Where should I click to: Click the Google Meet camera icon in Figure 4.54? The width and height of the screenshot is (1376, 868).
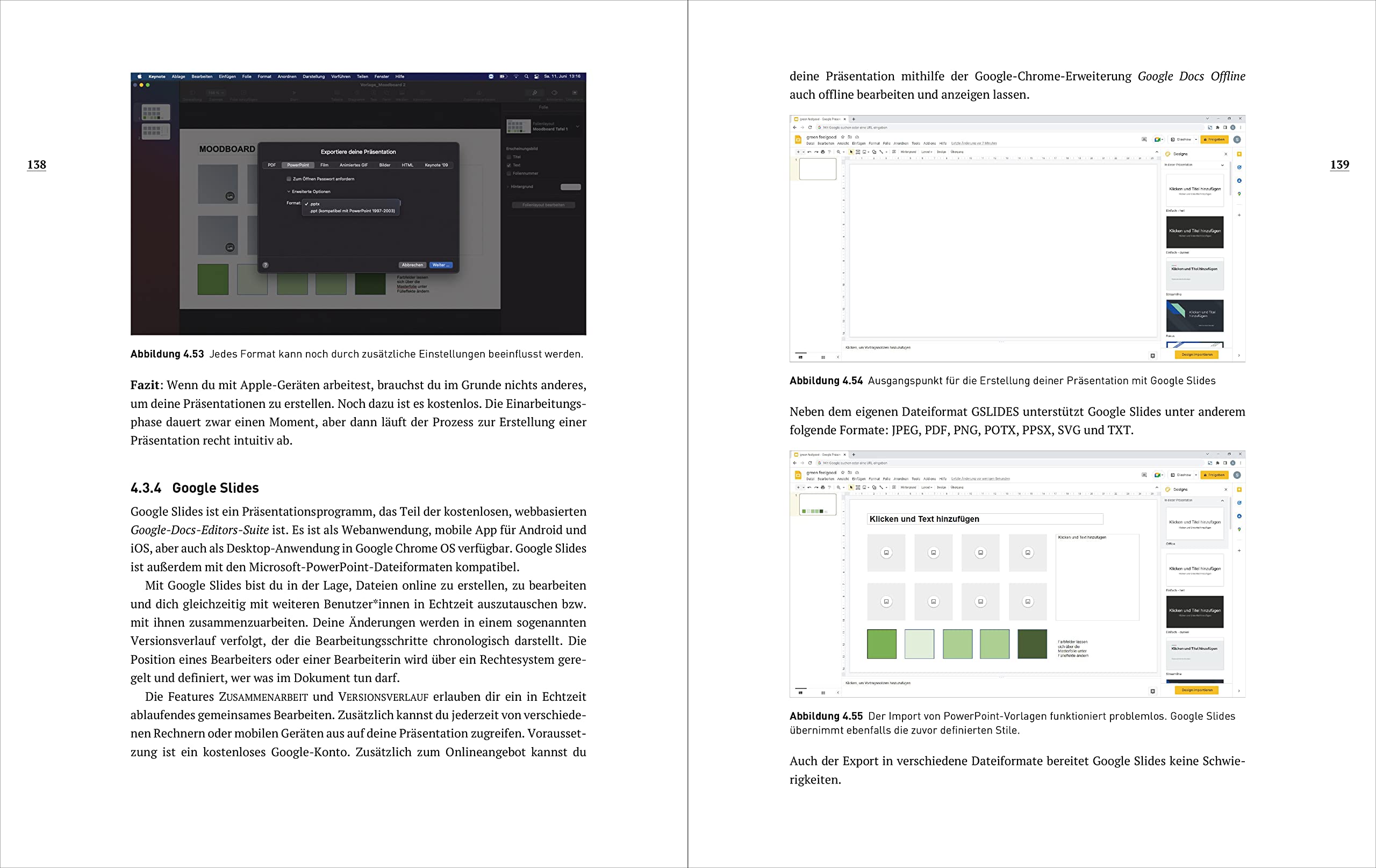[1157, 139]
